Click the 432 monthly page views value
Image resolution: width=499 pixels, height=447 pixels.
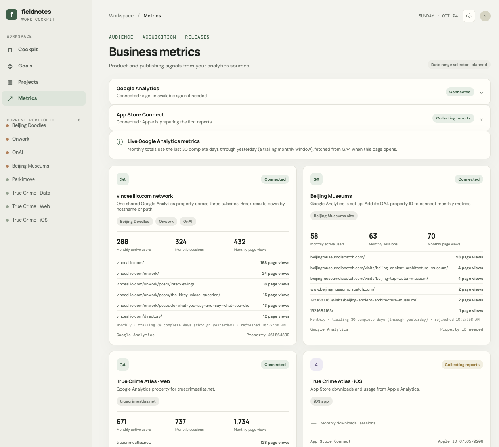point(240,241)
